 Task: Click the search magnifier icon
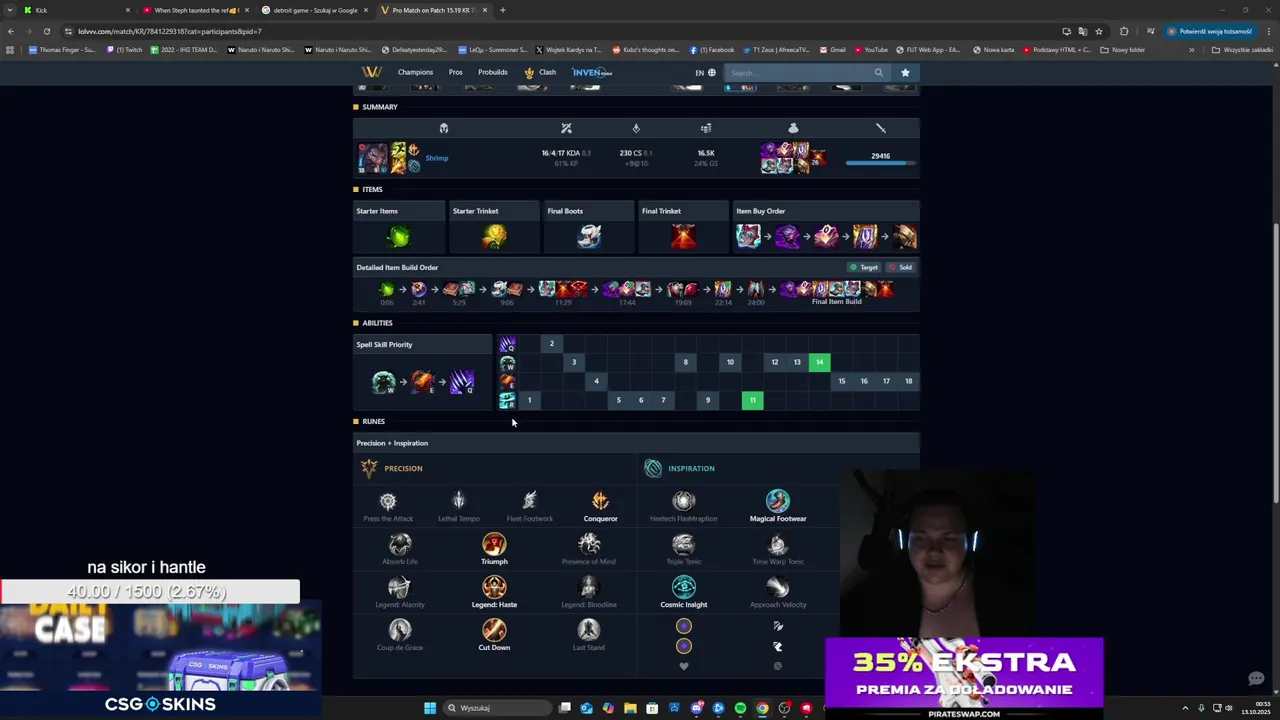[x=879, y=72]
